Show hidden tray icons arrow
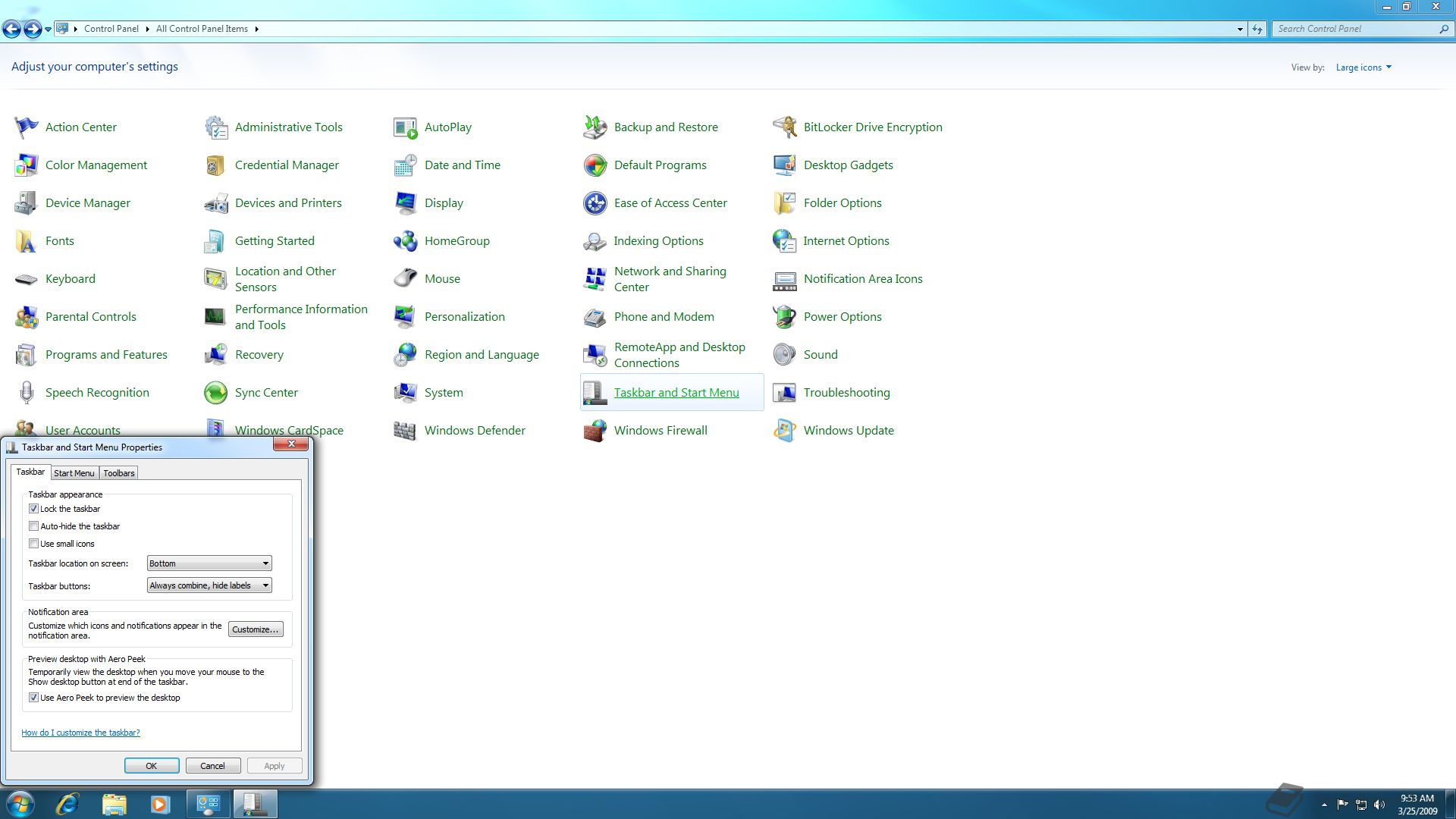The image size is (1456, 819). [x=1324, y=805]
